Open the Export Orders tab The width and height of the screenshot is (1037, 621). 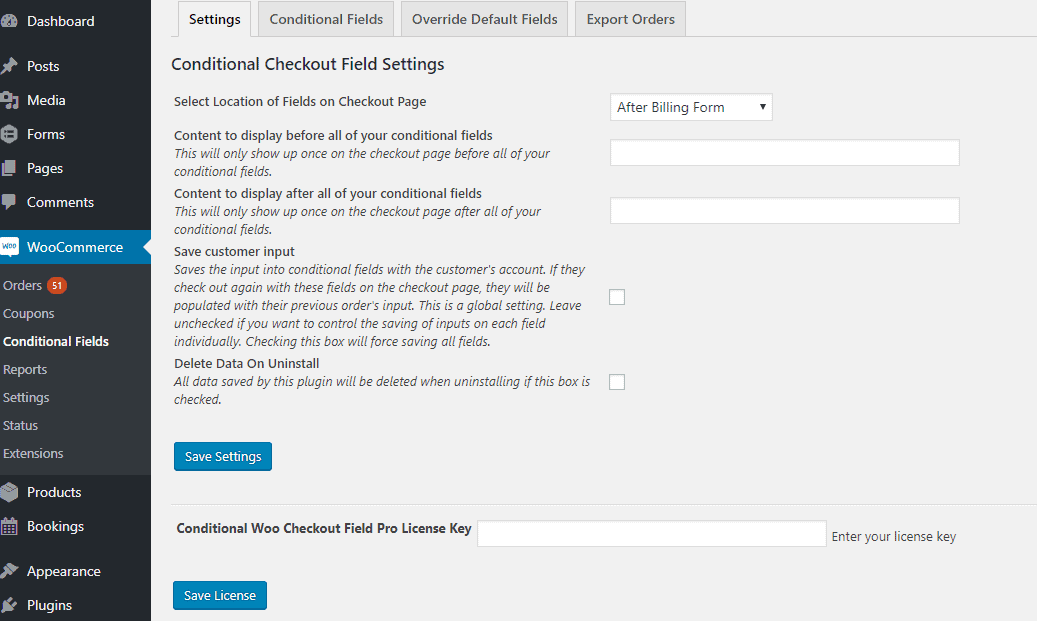630,18
